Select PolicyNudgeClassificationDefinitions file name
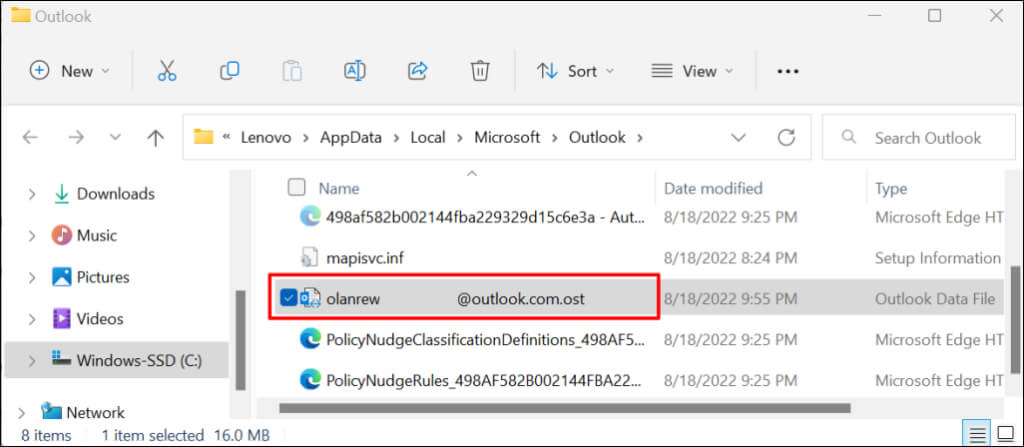The image size is (1024, 447). click(485, 339)
